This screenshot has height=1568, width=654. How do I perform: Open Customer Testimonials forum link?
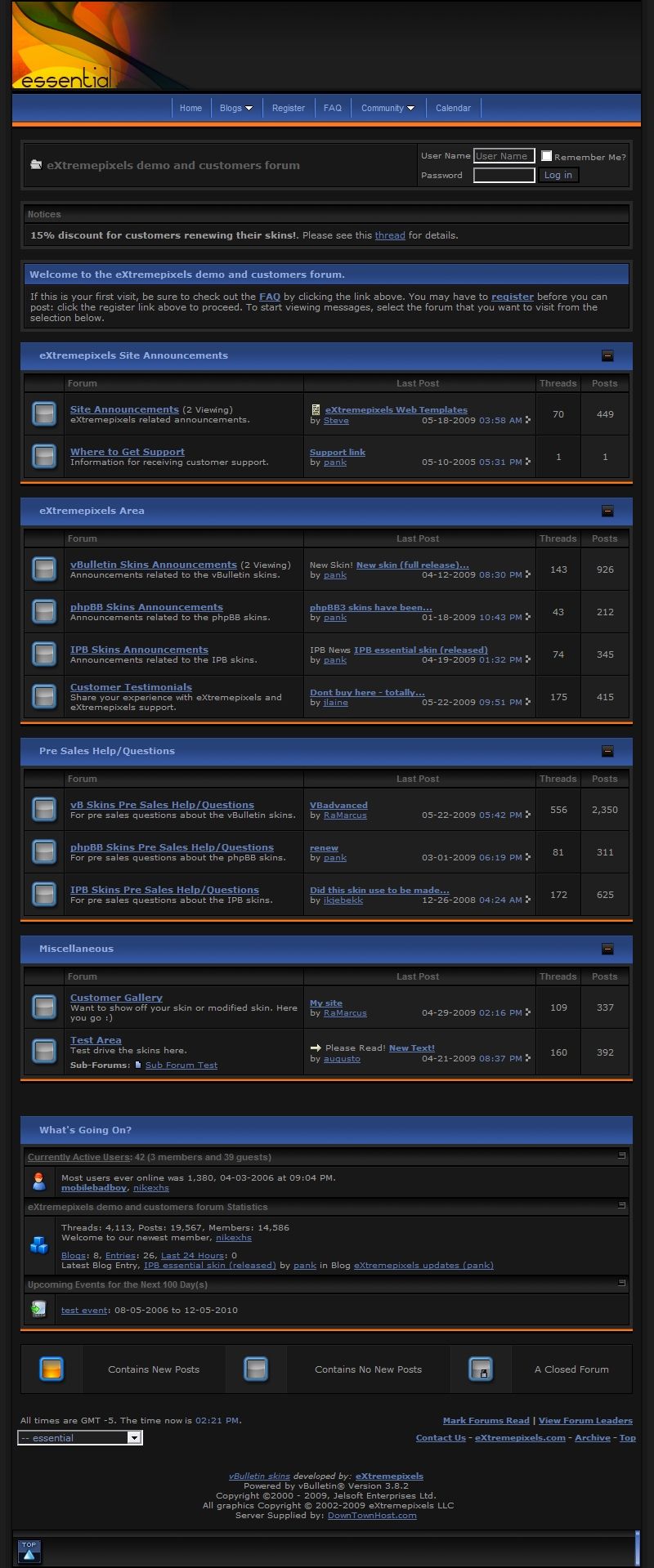pos(131,687)
